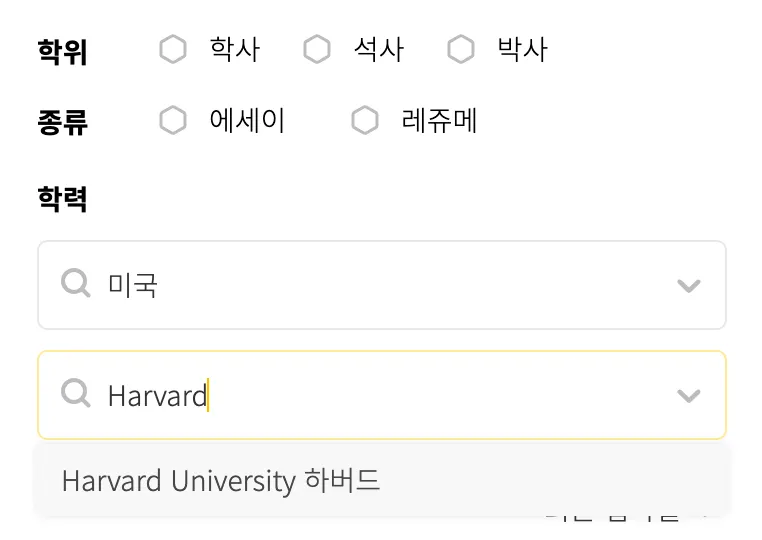Select the hexagon radio button beside 학사
This screenshot has width=762, height=540.
pos(173,49)
